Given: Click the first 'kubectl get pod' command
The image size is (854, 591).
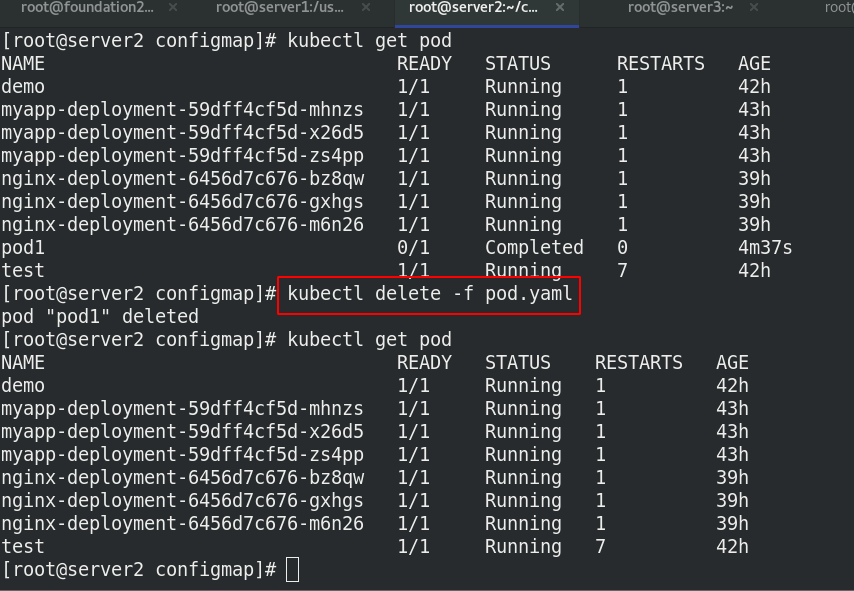Looking at the screenshot, I should coord(369,41).
